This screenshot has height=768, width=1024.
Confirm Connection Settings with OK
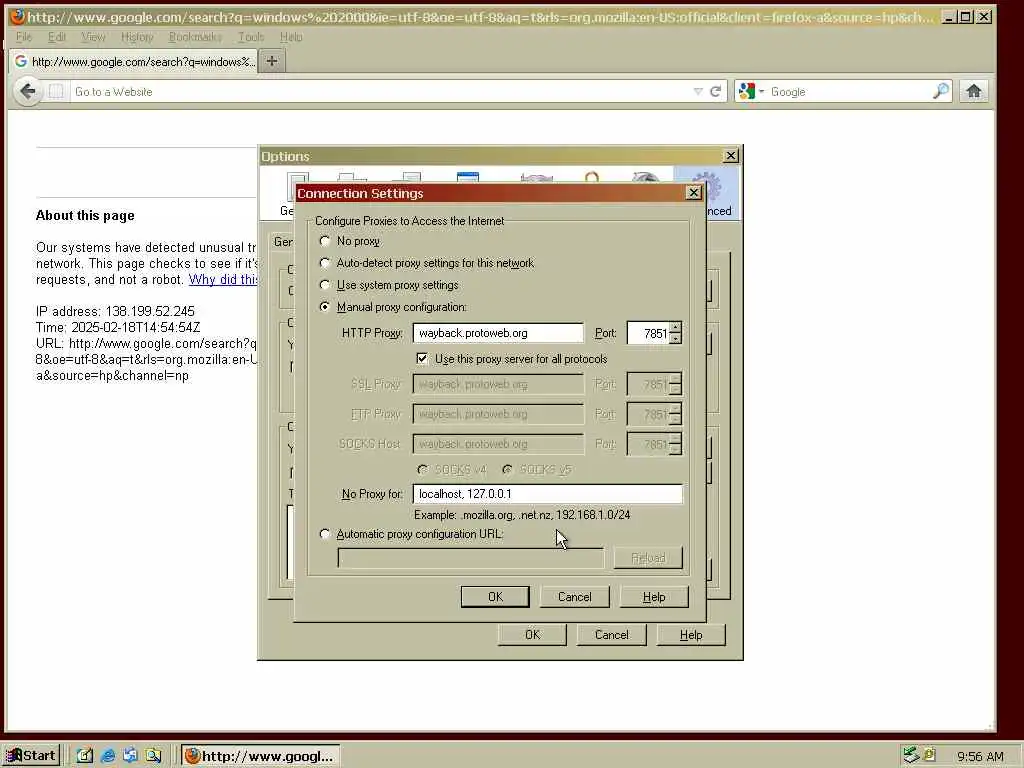pos(495,597)
